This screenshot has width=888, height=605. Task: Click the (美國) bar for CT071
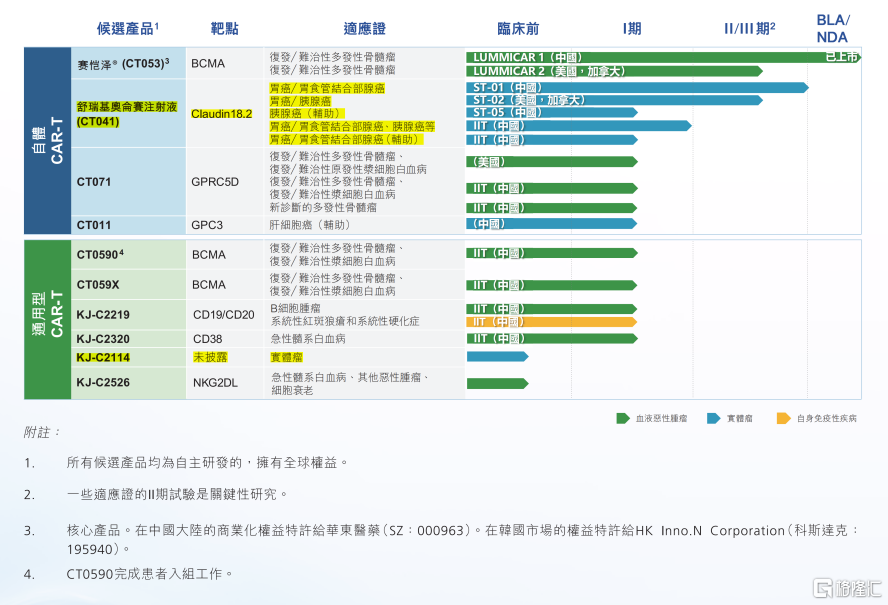click(x=552, y=162)
